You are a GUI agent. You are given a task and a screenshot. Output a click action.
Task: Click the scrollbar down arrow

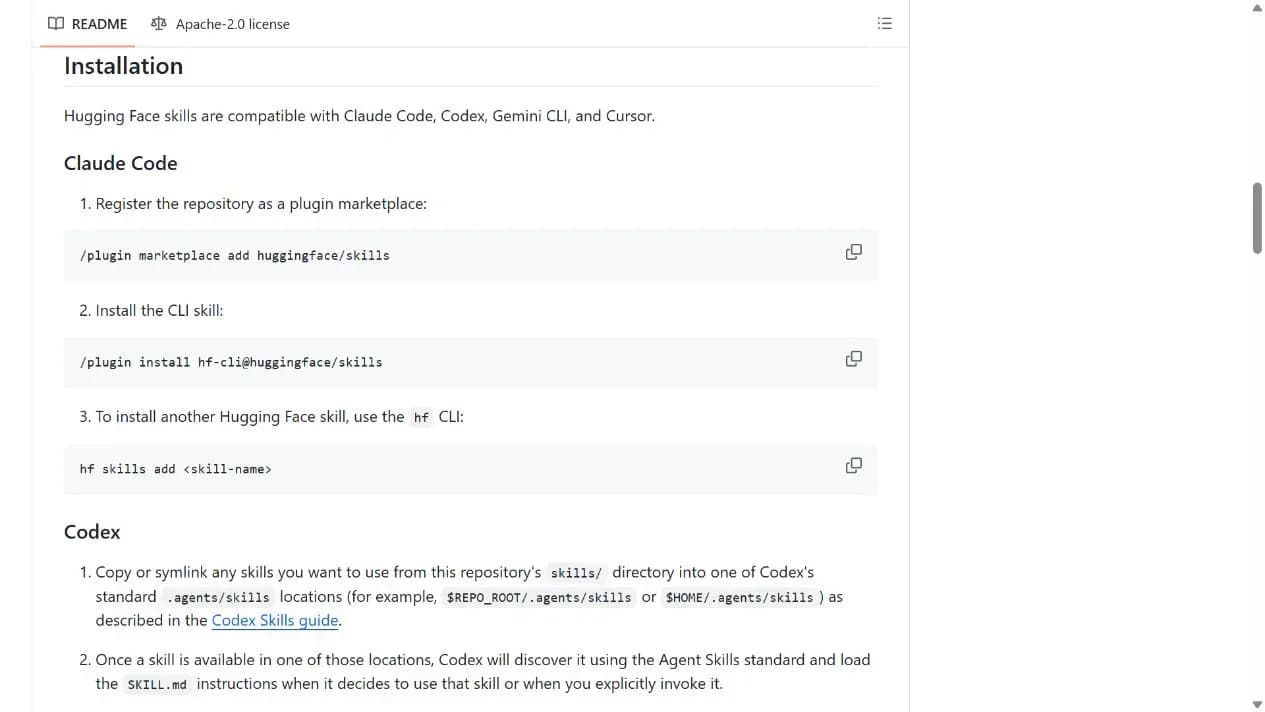tap(1257, 704)
